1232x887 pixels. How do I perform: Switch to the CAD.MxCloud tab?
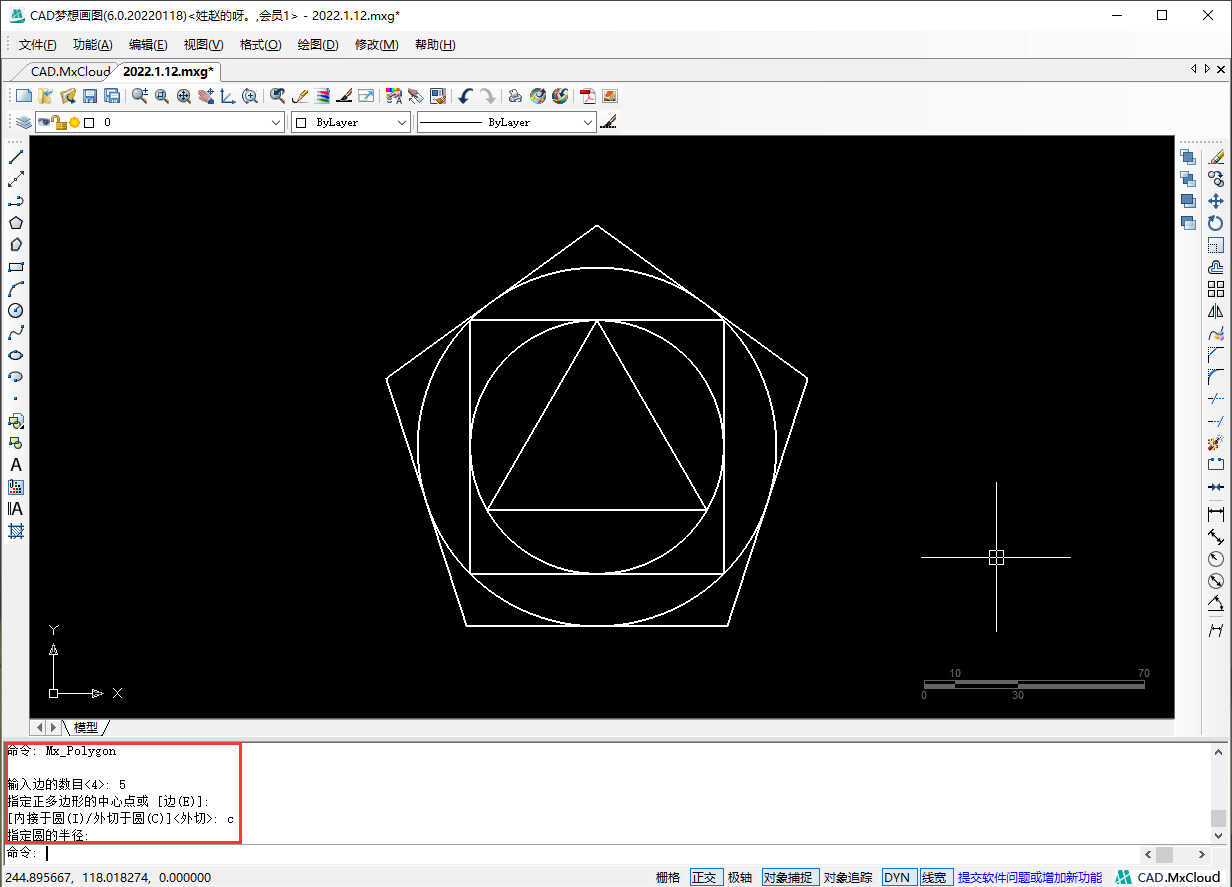click(x=69, y=71)
